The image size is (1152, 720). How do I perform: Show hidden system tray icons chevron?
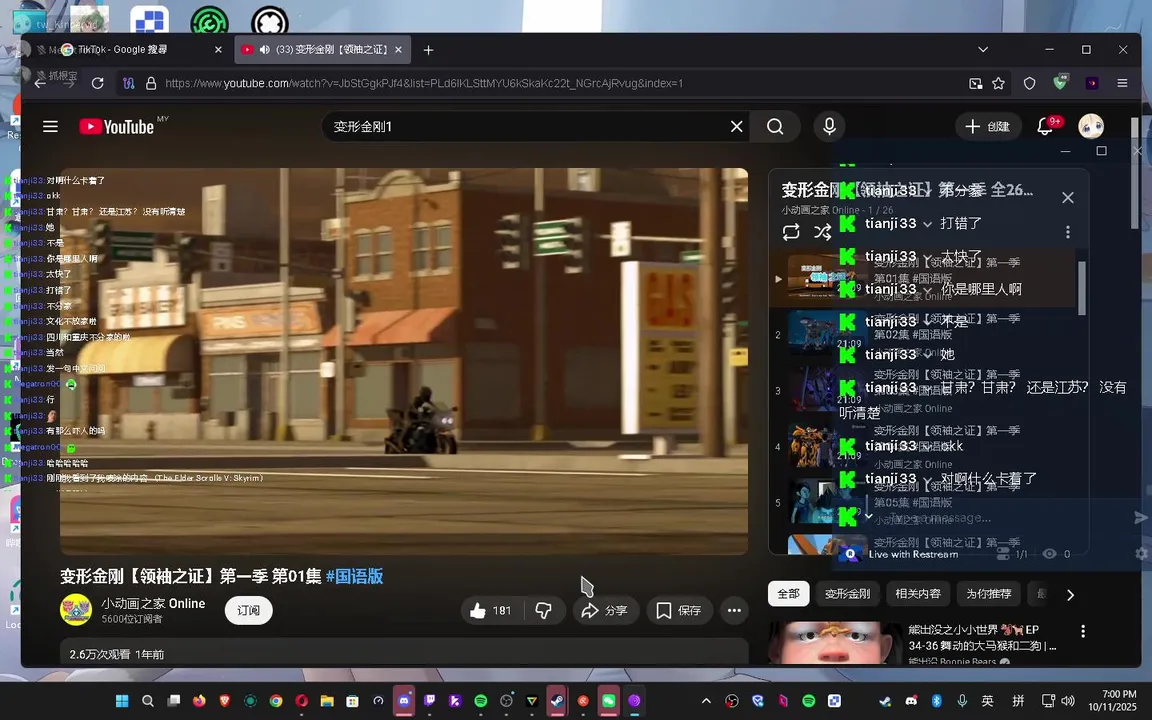pyautogui.click(x=706, y=701)
